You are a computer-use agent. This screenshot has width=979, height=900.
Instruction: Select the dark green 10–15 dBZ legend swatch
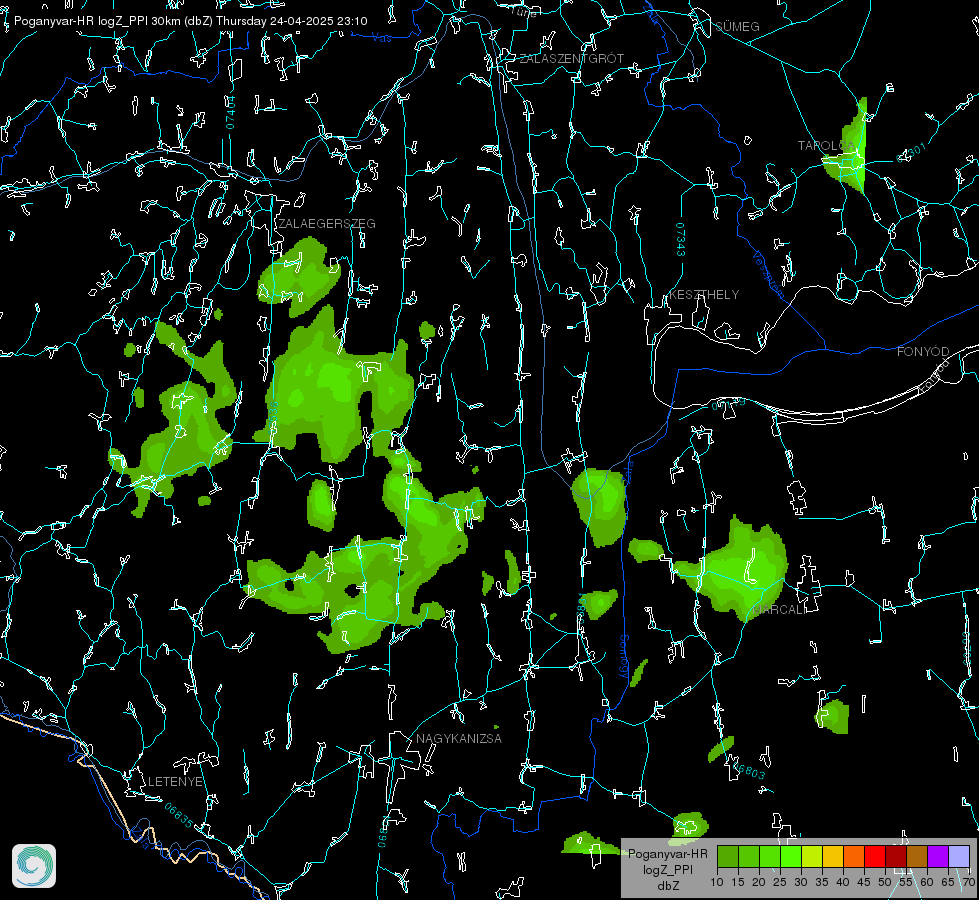click(728, 856)
